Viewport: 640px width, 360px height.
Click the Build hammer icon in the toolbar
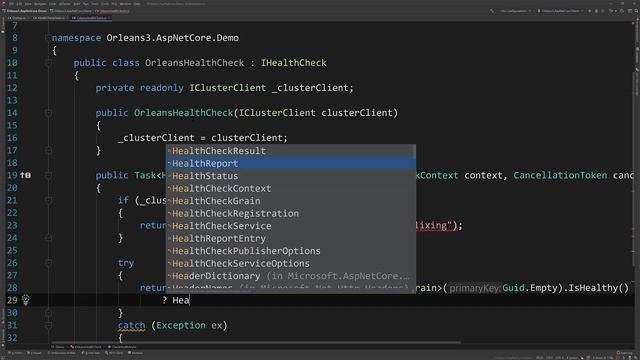(491, 11)
